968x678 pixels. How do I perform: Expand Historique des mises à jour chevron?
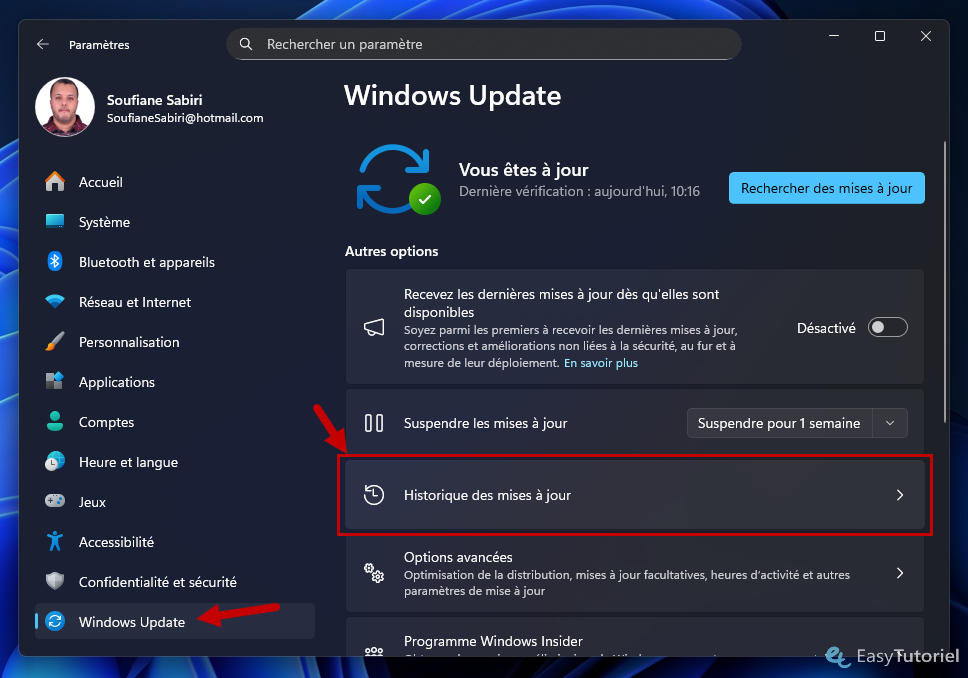tap(899, 495)
